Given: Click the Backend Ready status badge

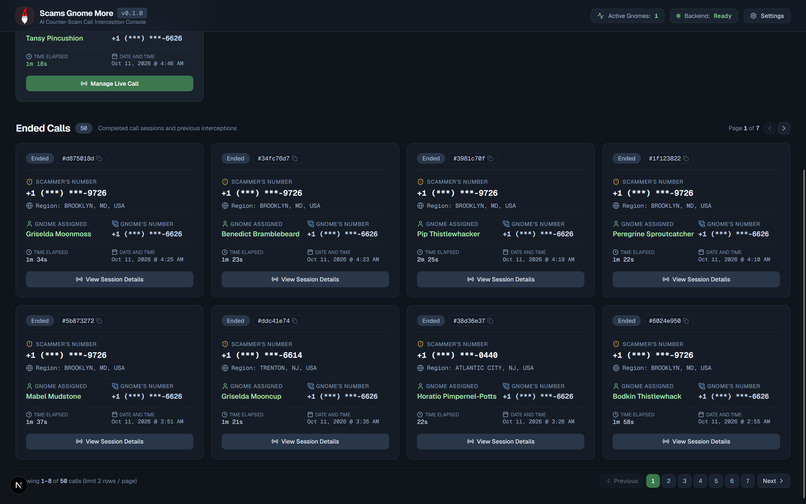Looking at the screenshot, I should click(703, 16).
